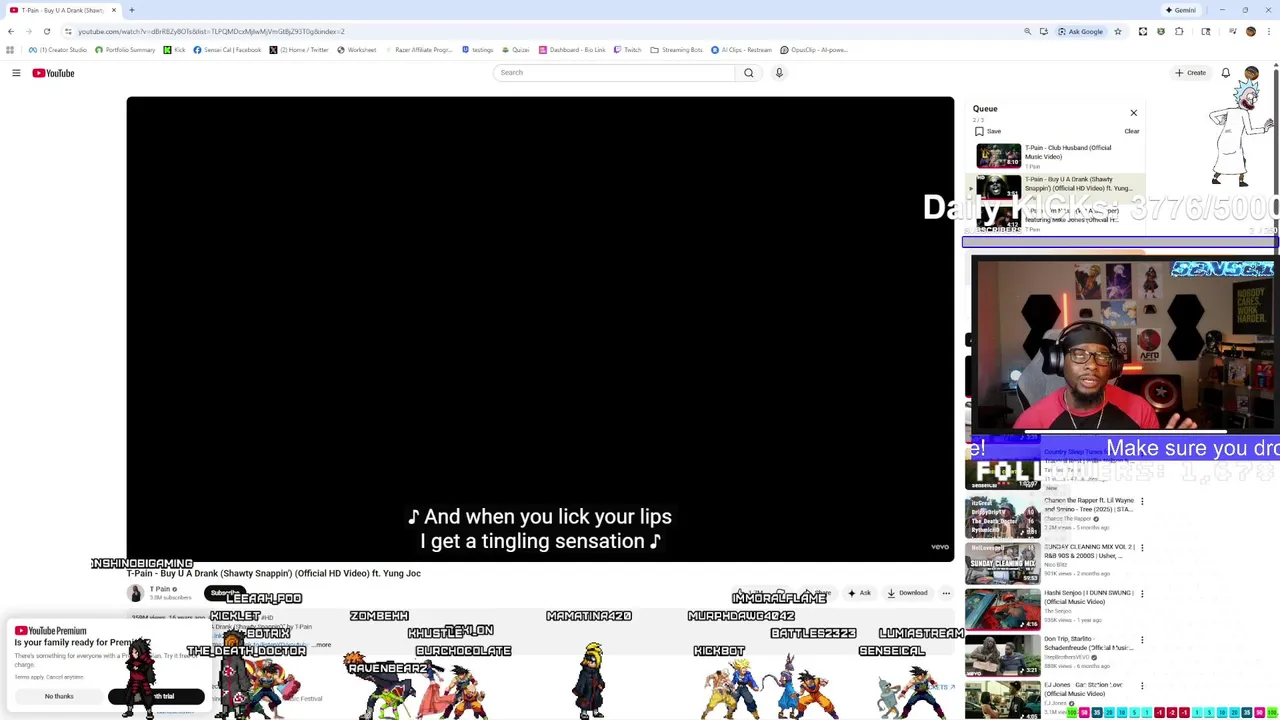Open Chrome three-dot menu
The image size is (1280, 720).
[x=1268, y=31]
